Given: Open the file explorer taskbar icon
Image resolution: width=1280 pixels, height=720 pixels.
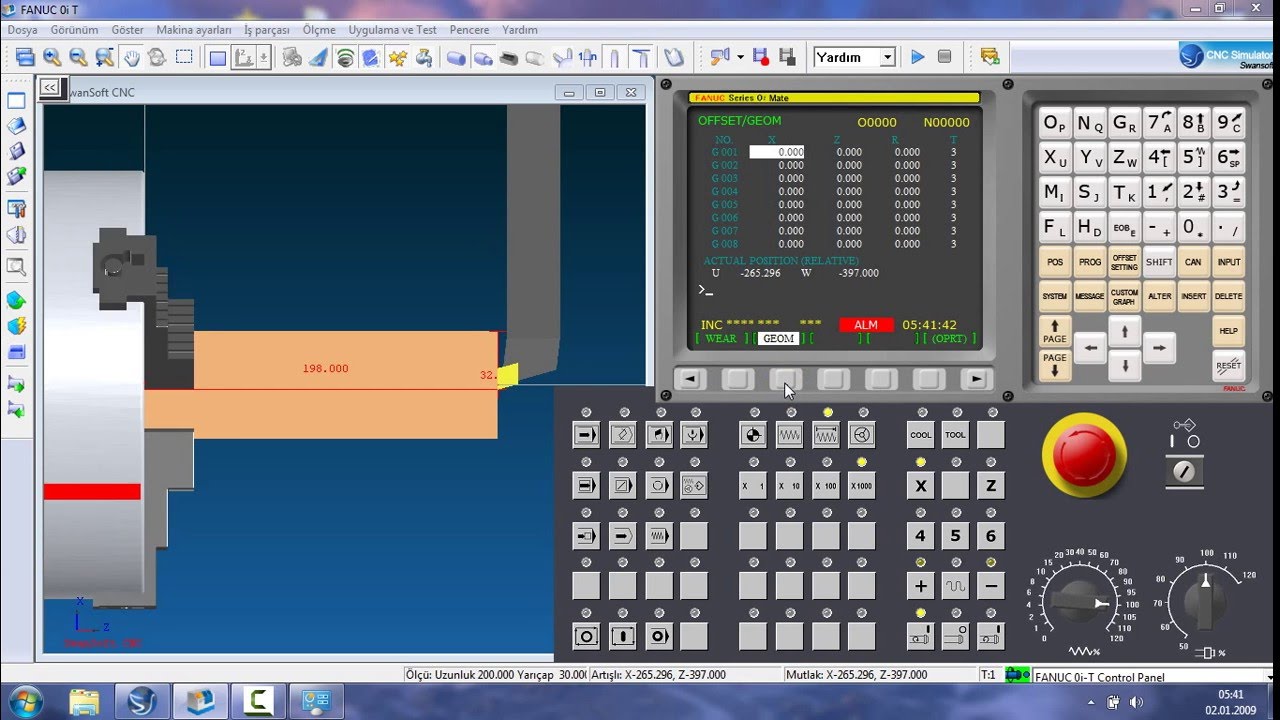Looking at the screenshot, I should point(85,701).
